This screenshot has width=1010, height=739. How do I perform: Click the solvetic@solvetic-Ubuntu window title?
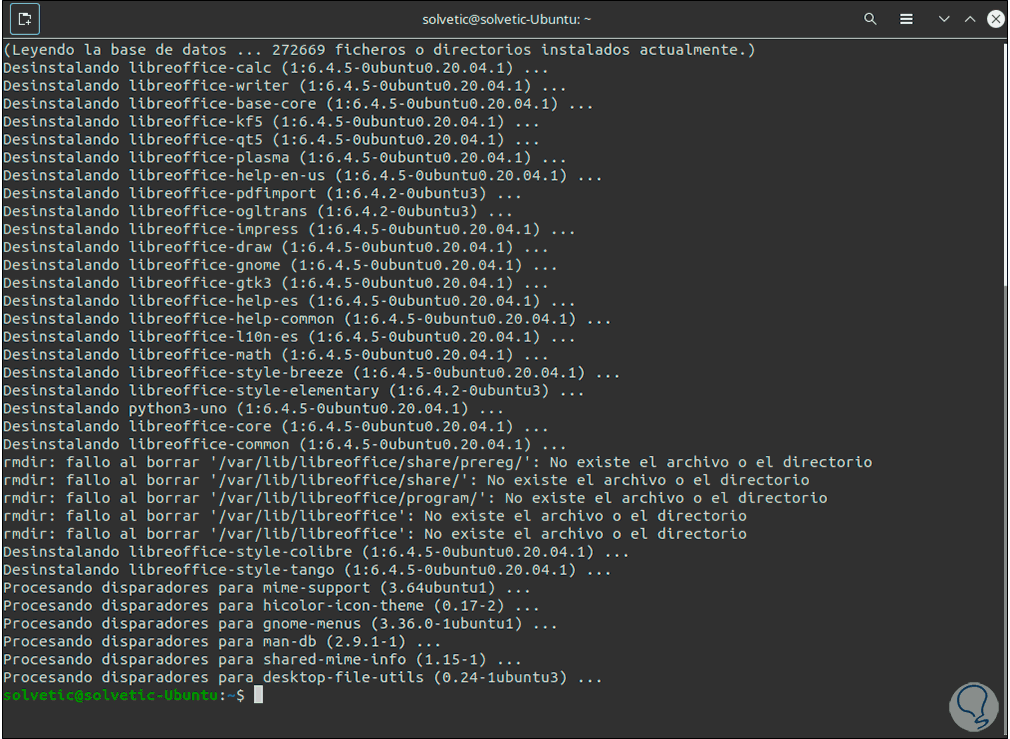504,19
